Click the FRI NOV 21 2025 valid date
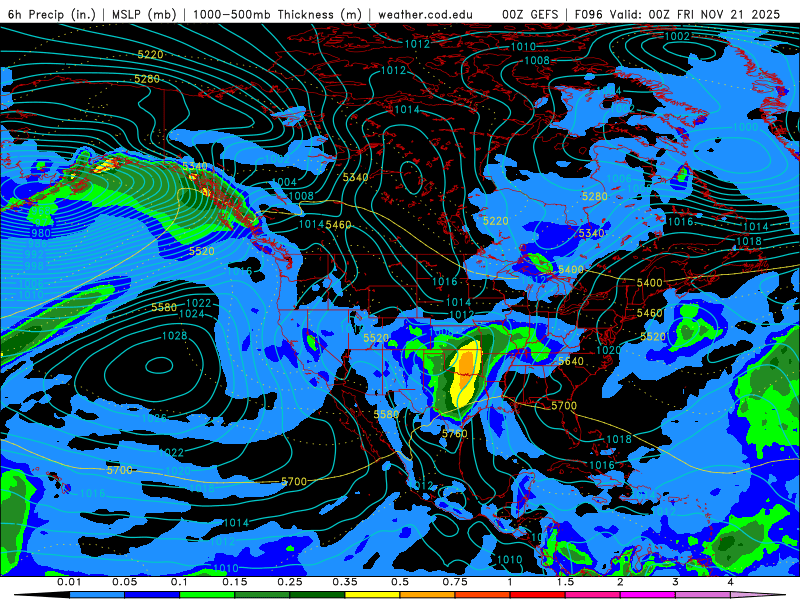Image resolution: width=800 pixels, height=600 pixels. [729, 14]
